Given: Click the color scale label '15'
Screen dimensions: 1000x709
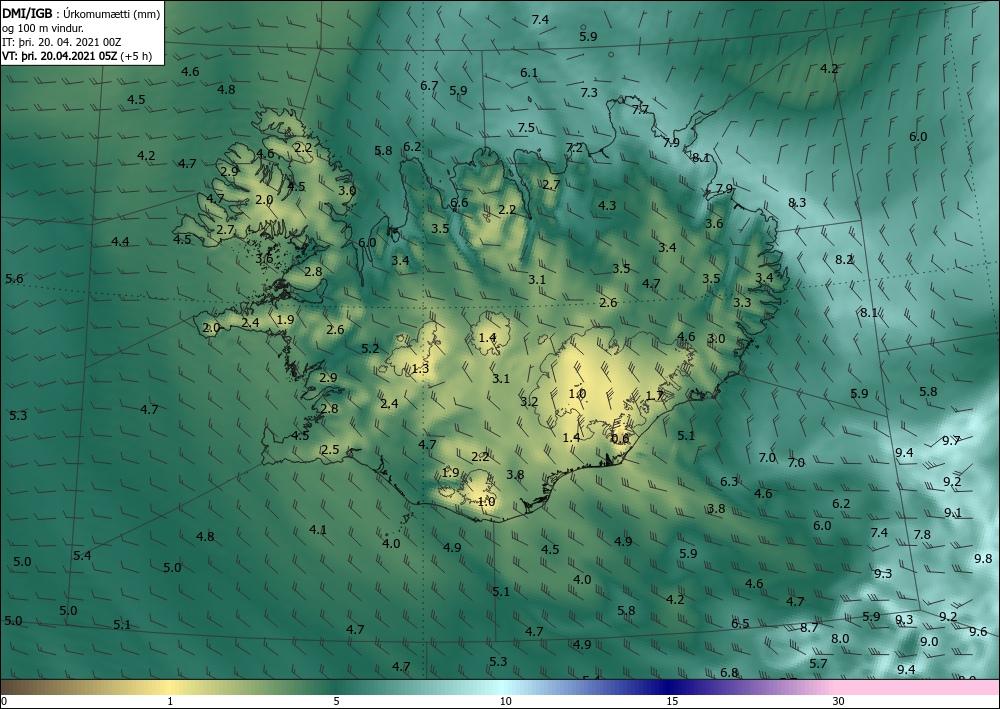Looking at the screenshot, I should click(672, 701).
